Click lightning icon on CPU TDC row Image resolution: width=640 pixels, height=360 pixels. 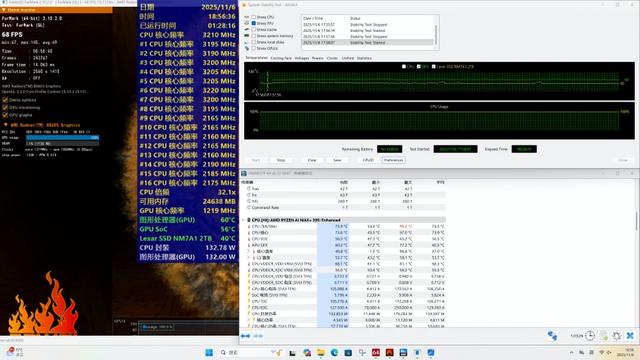pos(249,301)
